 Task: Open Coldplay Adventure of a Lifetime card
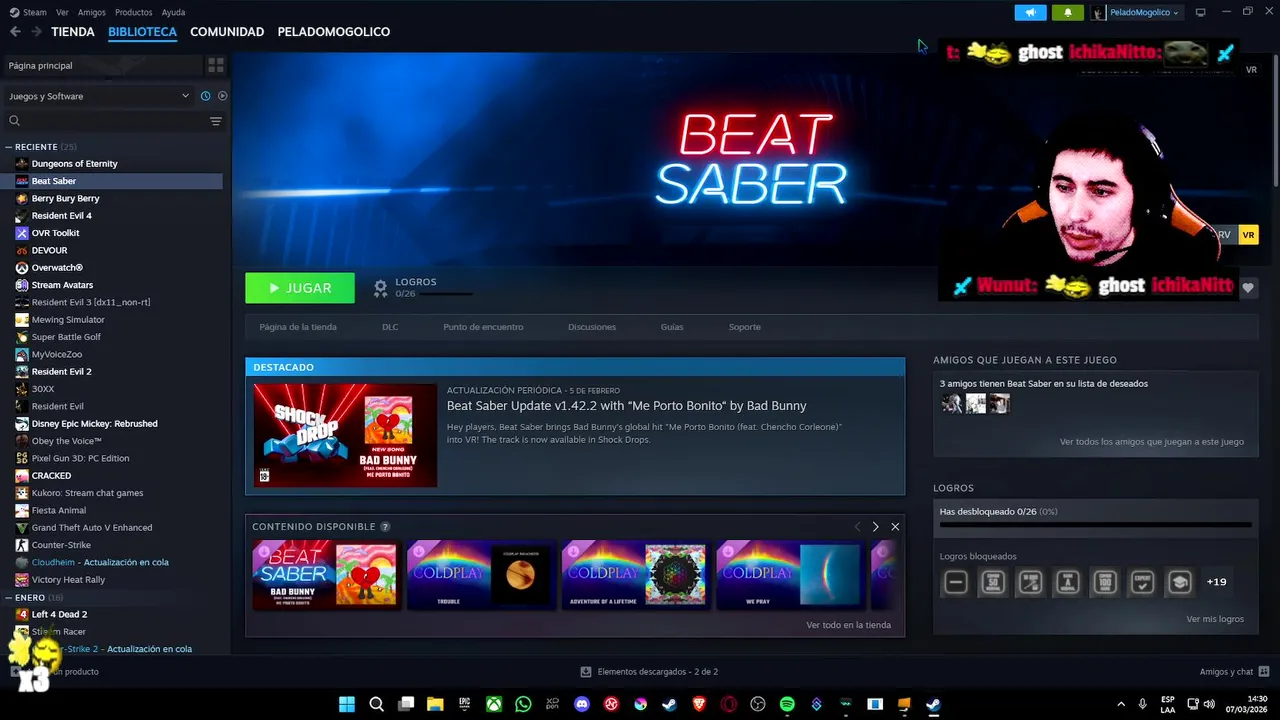tap(635, 574)
